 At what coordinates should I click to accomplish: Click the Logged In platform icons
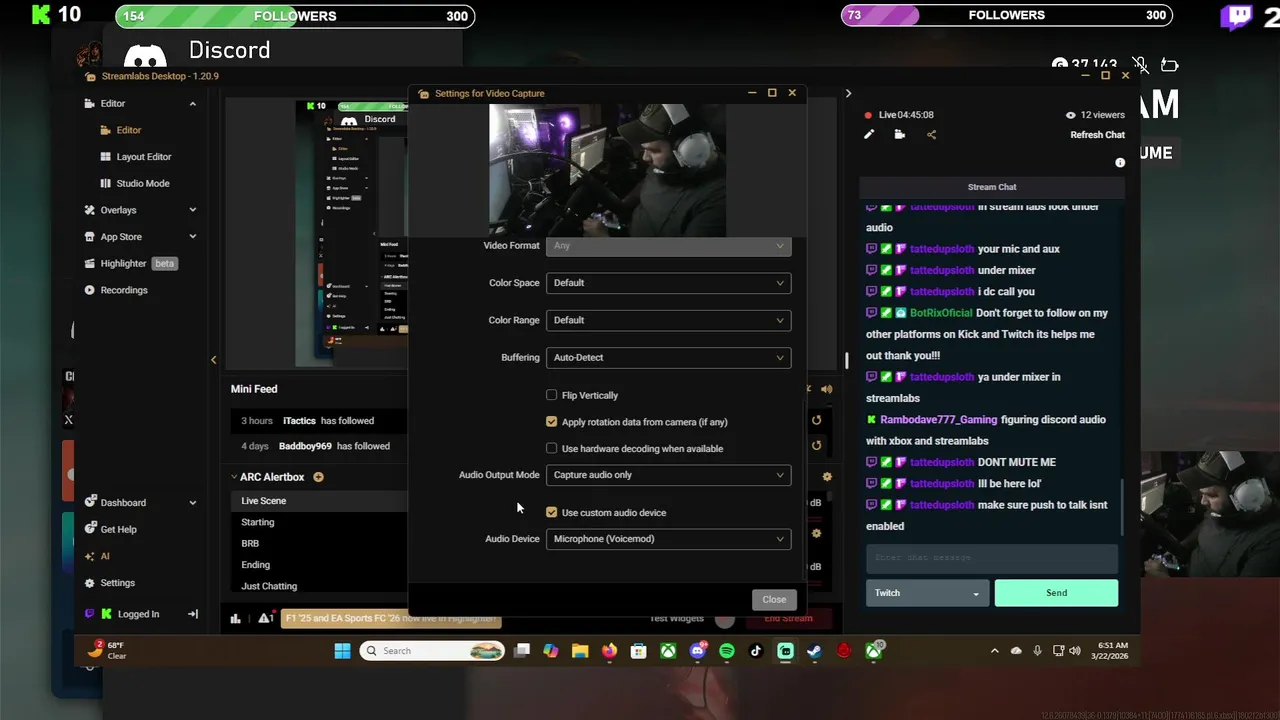98,614
